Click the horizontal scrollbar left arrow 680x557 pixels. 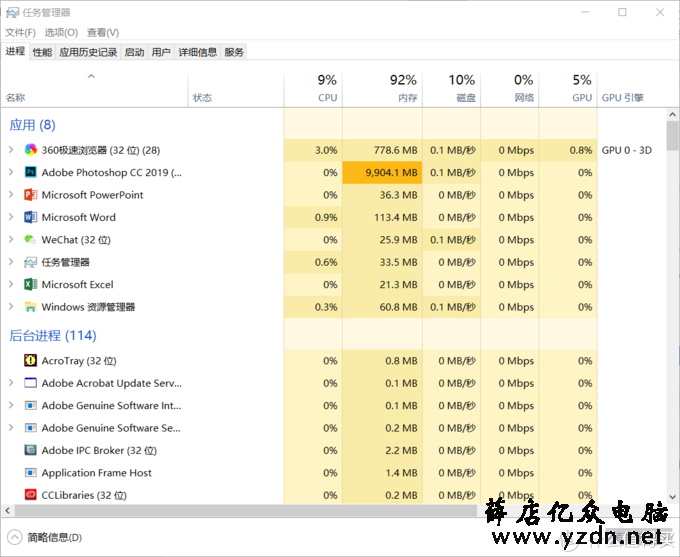pyautogui.click(x=7, y=511)
